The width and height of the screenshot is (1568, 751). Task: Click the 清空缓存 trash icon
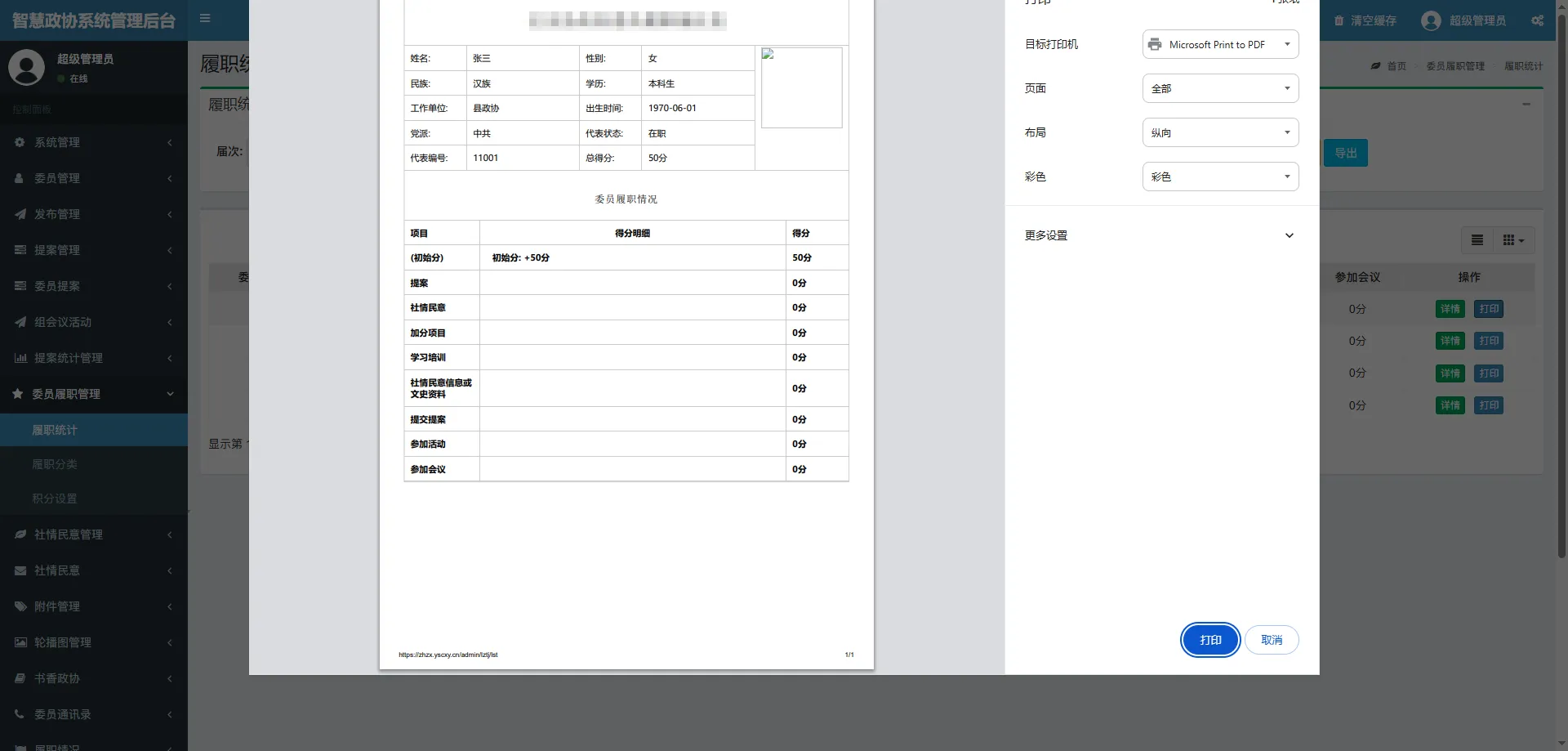pos(1339,20)
